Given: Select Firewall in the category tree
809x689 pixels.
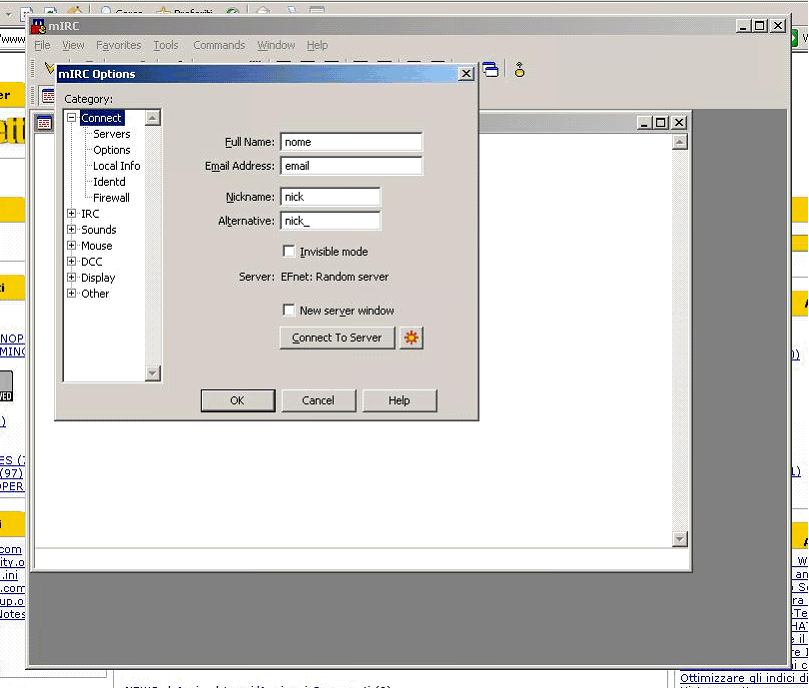Looking at the screenshot, I should (111, 198).
